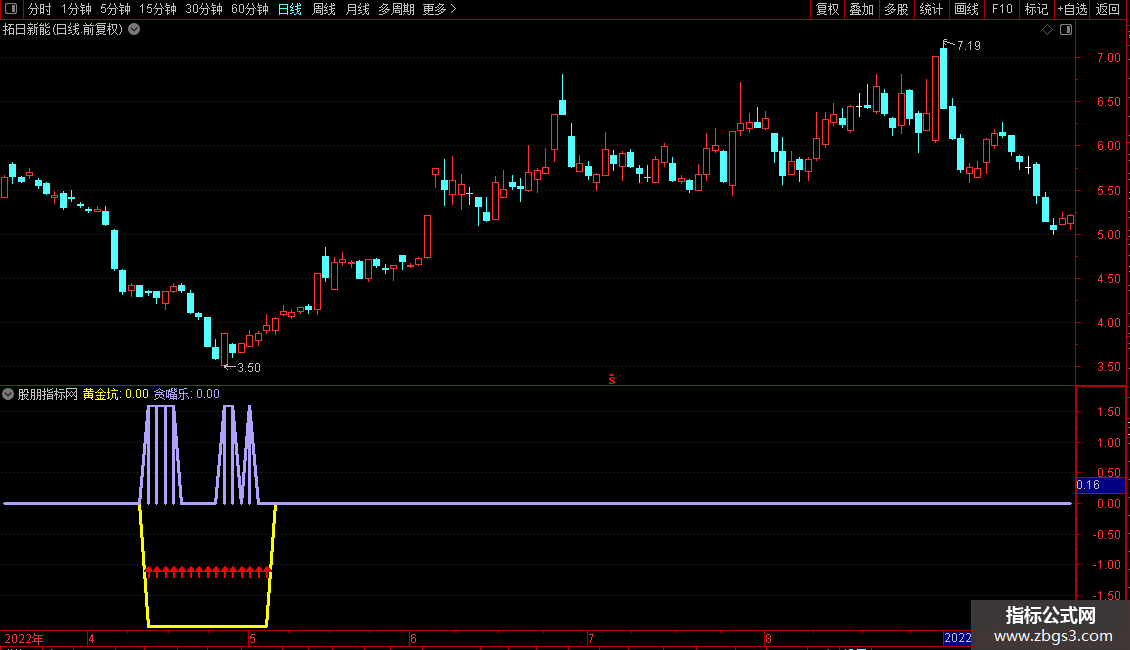
Task: Toggle the right side panel icon
Action: point(1066,30)
